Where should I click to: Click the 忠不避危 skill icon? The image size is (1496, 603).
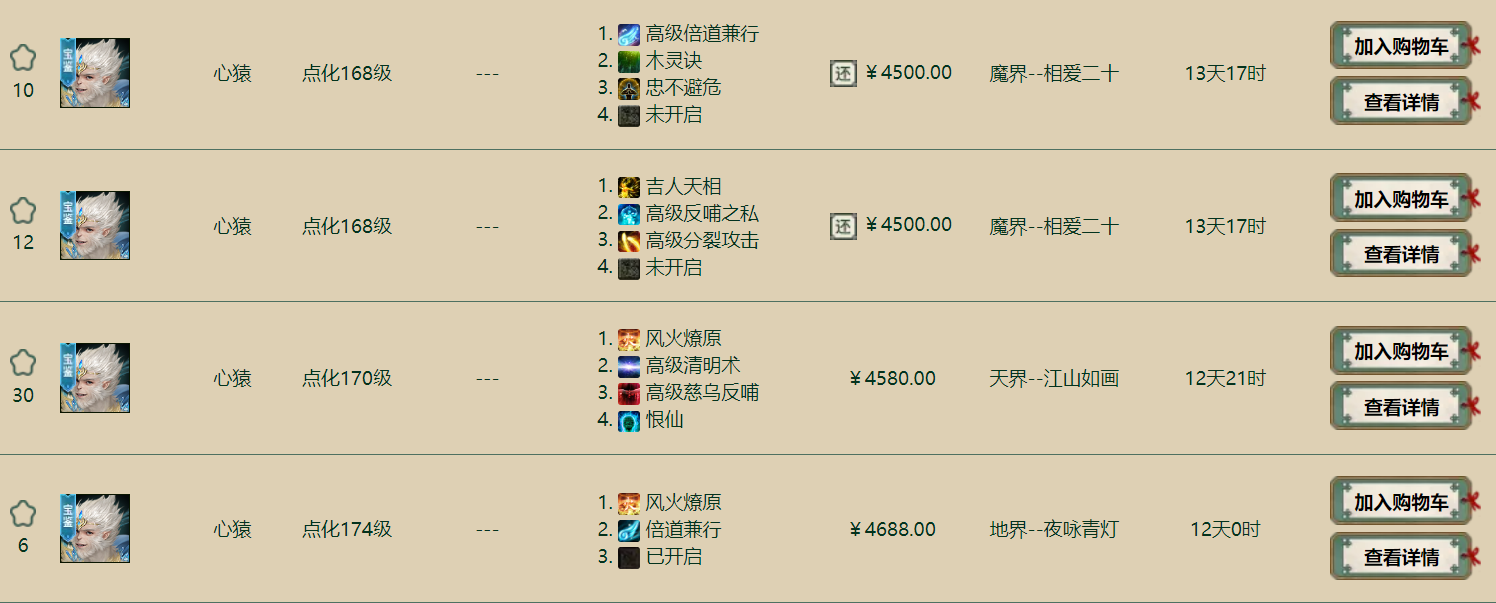pyautogui.click(x=628, y=88)
